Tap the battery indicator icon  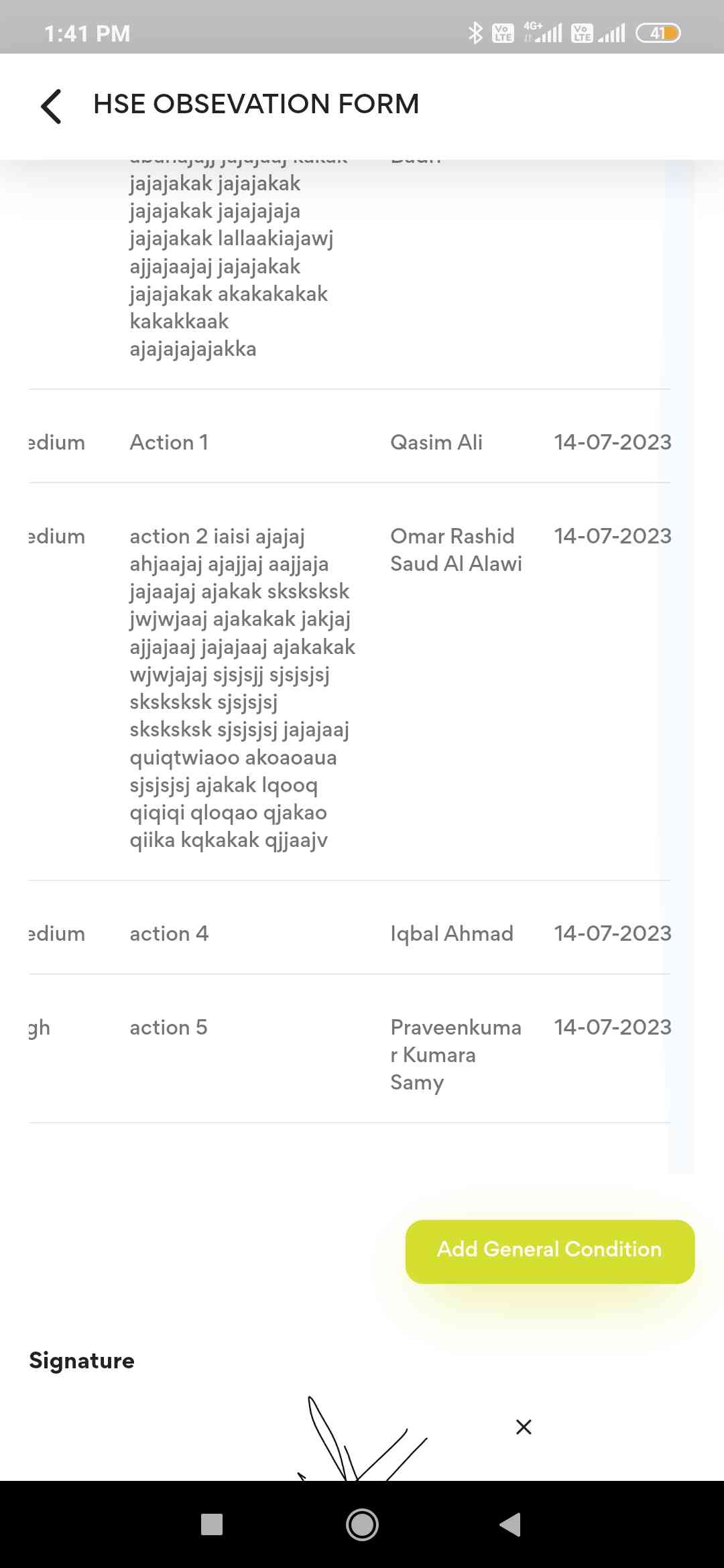[x=658, y=33]
